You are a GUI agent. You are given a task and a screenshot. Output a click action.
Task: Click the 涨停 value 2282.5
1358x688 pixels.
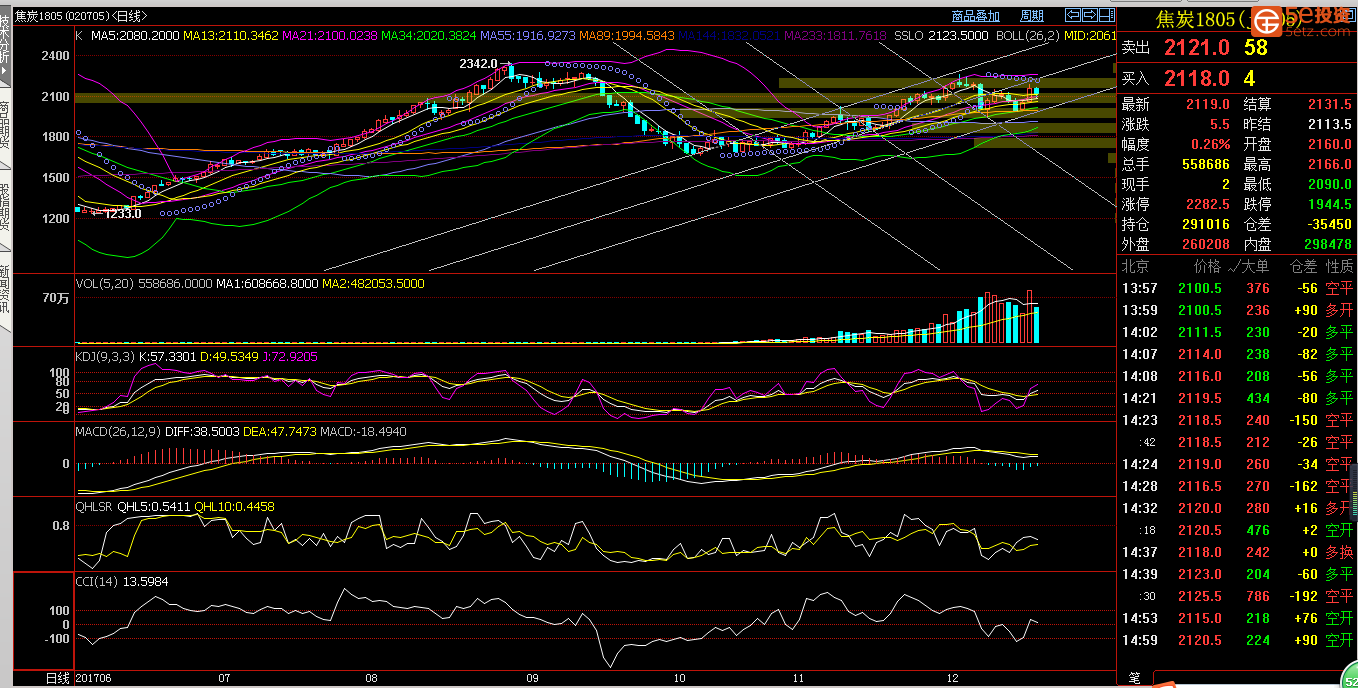[x=1210, y=204]
